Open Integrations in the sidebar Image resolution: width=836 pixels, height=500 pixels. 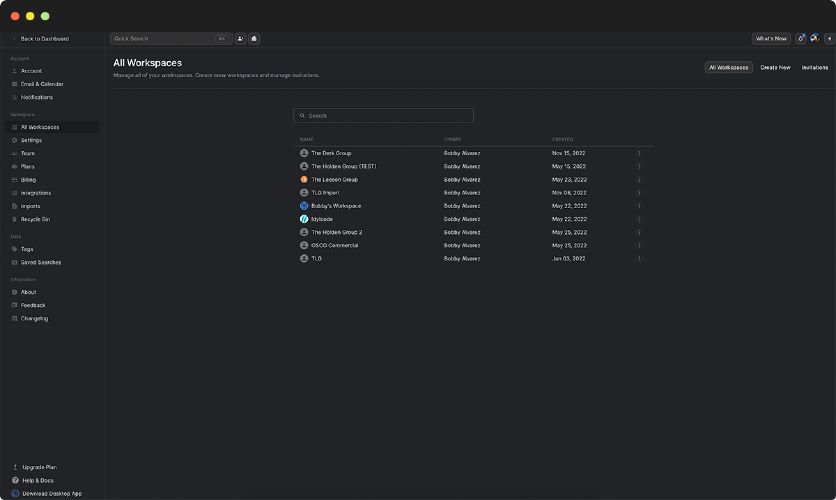pyautogui.click(x=36, y=193)
